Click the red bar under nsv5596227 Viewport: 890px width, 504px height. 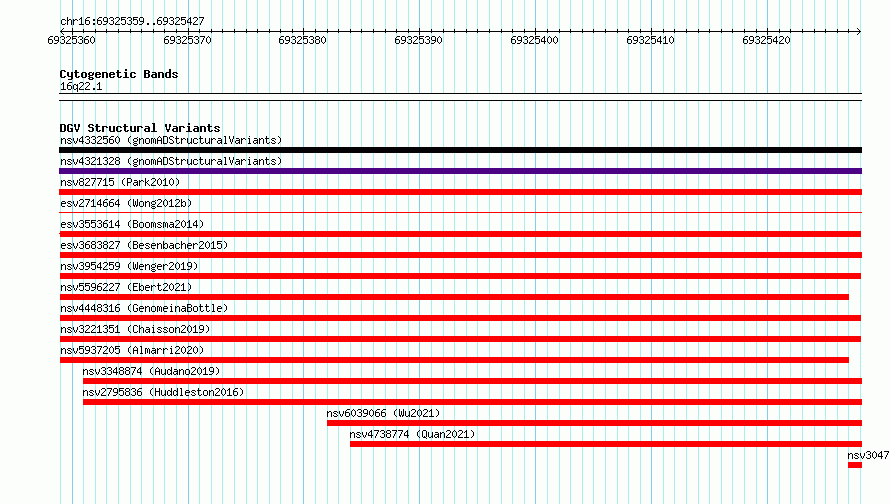click(454, 297)
